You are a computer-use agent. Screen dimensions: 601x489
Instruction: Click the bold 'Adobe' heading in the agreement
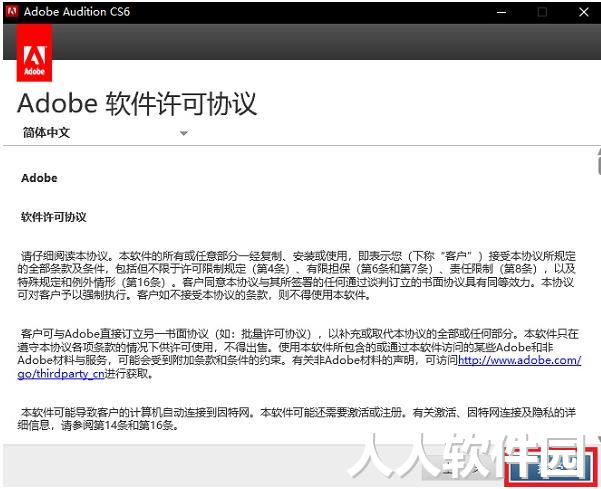click(39, 178)
